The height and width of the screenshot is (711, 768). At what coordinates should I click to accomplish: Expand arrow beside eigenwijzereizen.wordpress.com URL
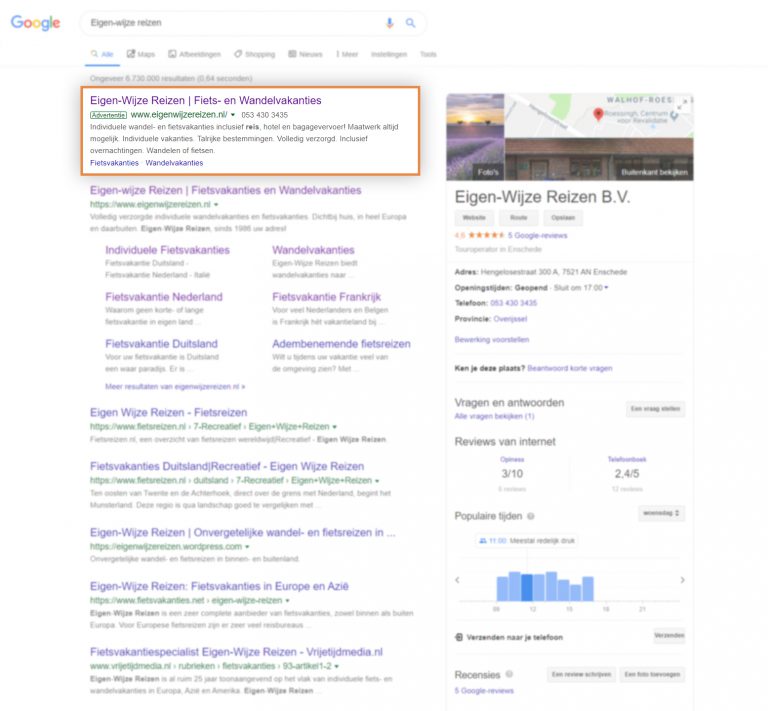coord(247,547)
